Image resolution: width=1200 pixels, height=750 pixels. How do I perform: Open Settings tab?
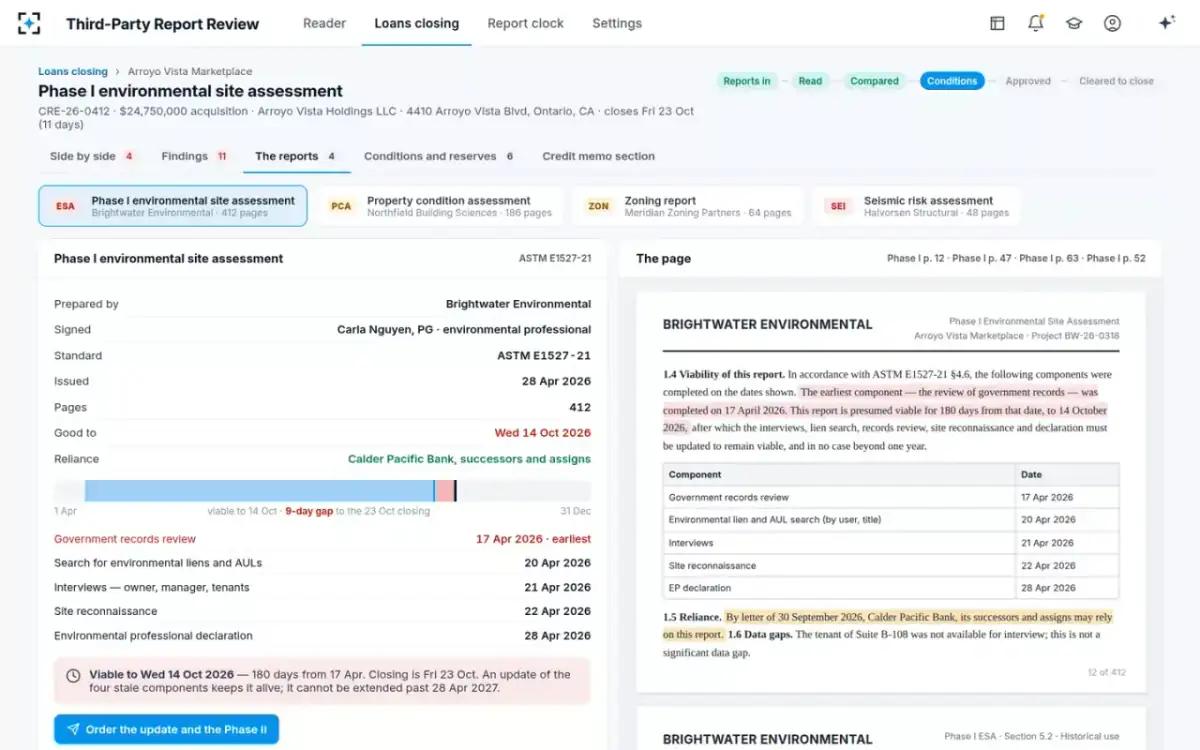[x=617, y=23]
